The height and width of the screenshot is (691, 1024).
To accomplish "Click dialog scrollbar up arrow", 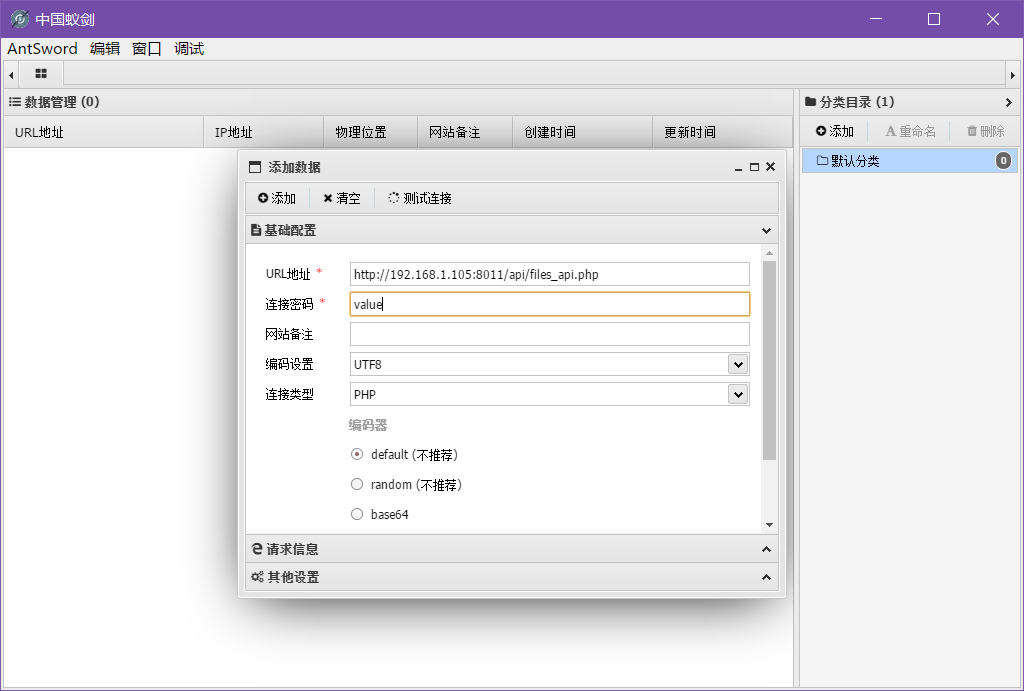I will 769,253.
